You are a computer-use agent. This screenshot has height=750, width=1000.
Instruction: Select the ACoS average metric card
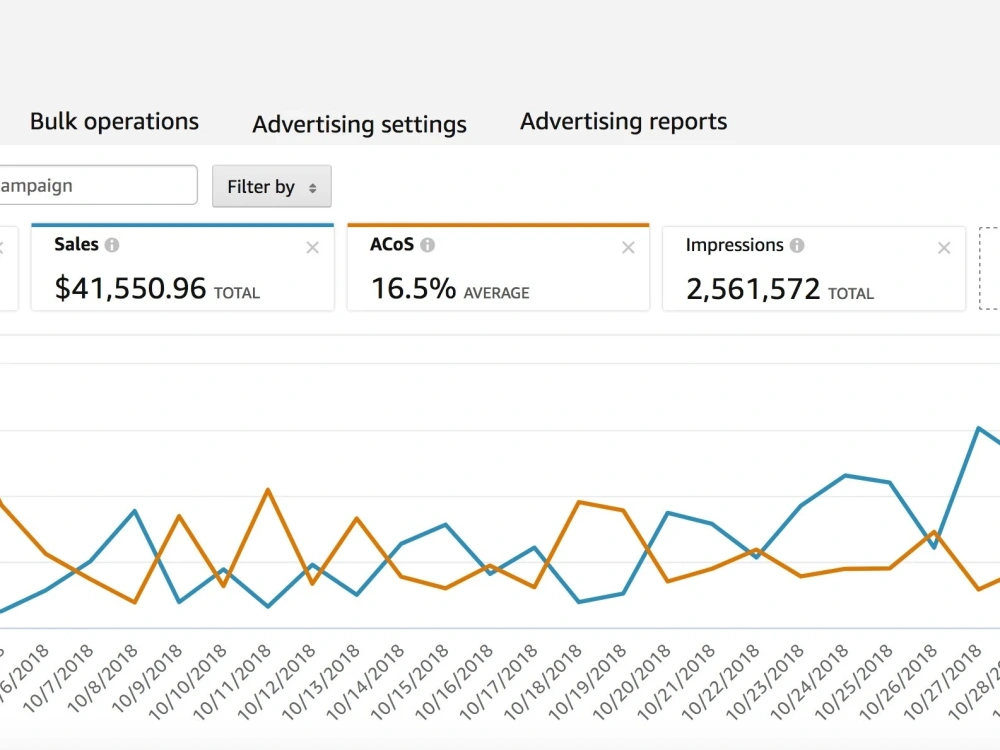[x=498, y=268]
